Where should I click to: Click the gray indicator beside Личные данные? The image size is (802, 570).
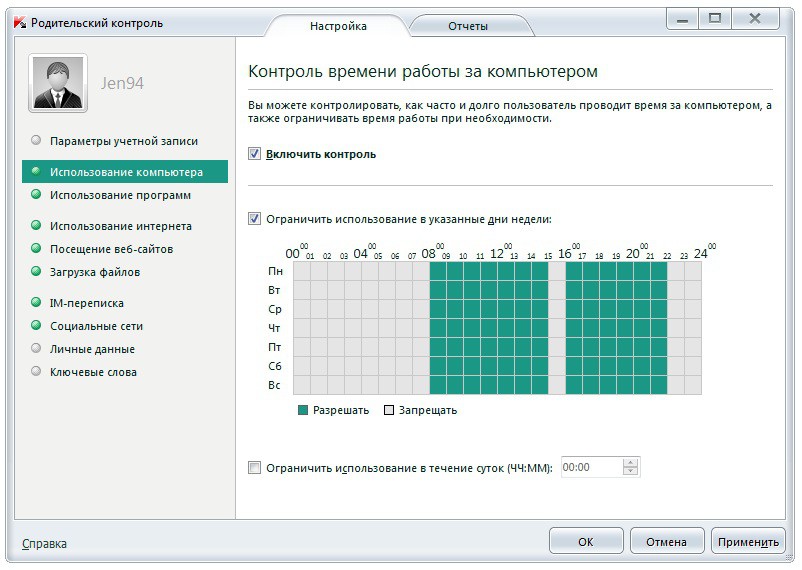(36, 349)
